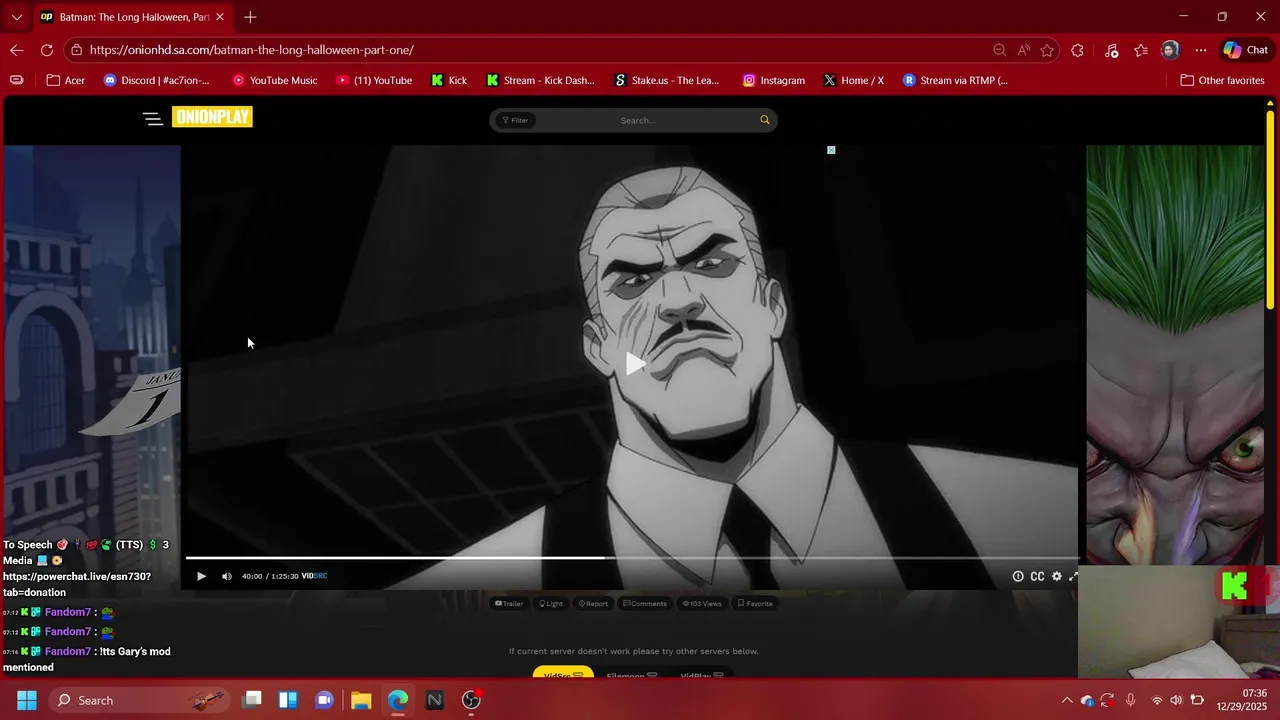Screen dimensions: 1280x720
Task: Open a new browser tab
Action: (250, 17)
